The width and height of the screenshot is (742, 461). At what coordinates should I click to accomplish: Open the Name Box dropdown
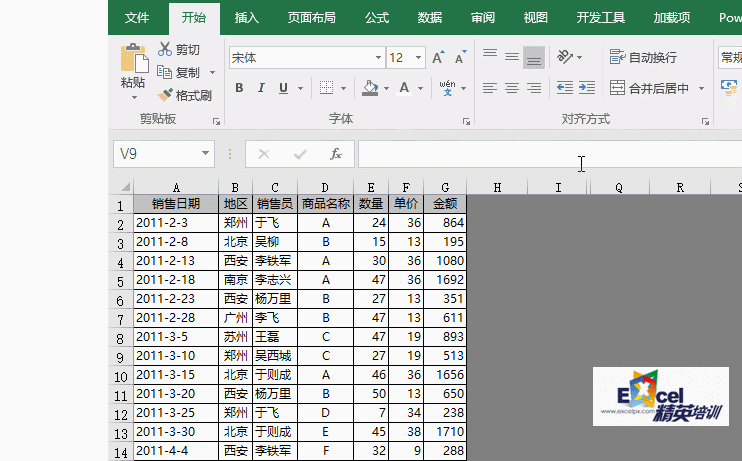205,153
